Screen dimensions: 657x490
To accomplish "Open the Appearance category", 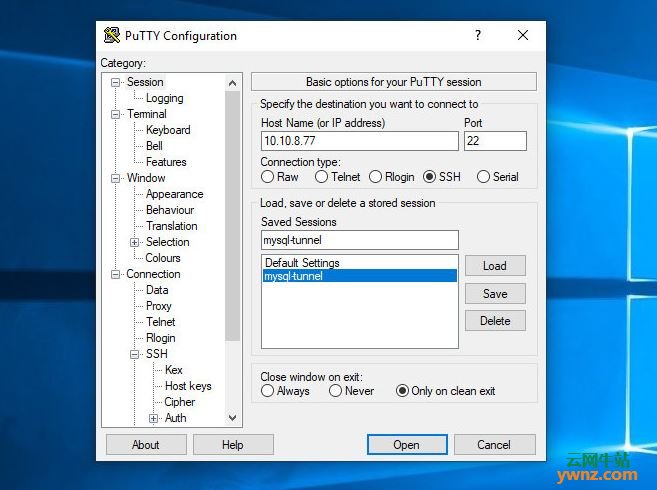I will pyautogui.click(x=174, y=194).
